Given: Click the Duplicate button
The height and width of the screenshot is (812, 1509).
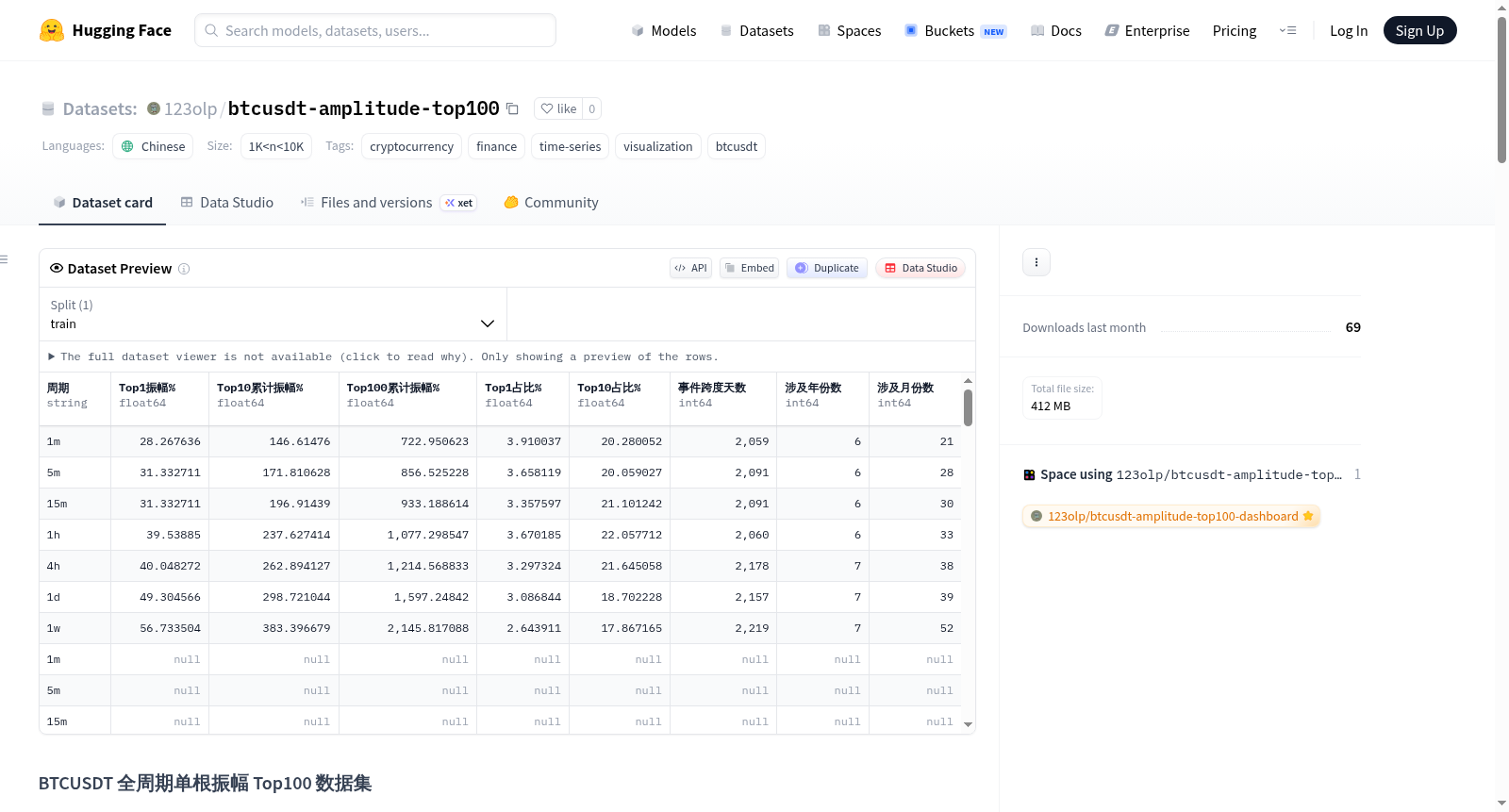Looking at the screenshot, I should click(x=827, y=268).
